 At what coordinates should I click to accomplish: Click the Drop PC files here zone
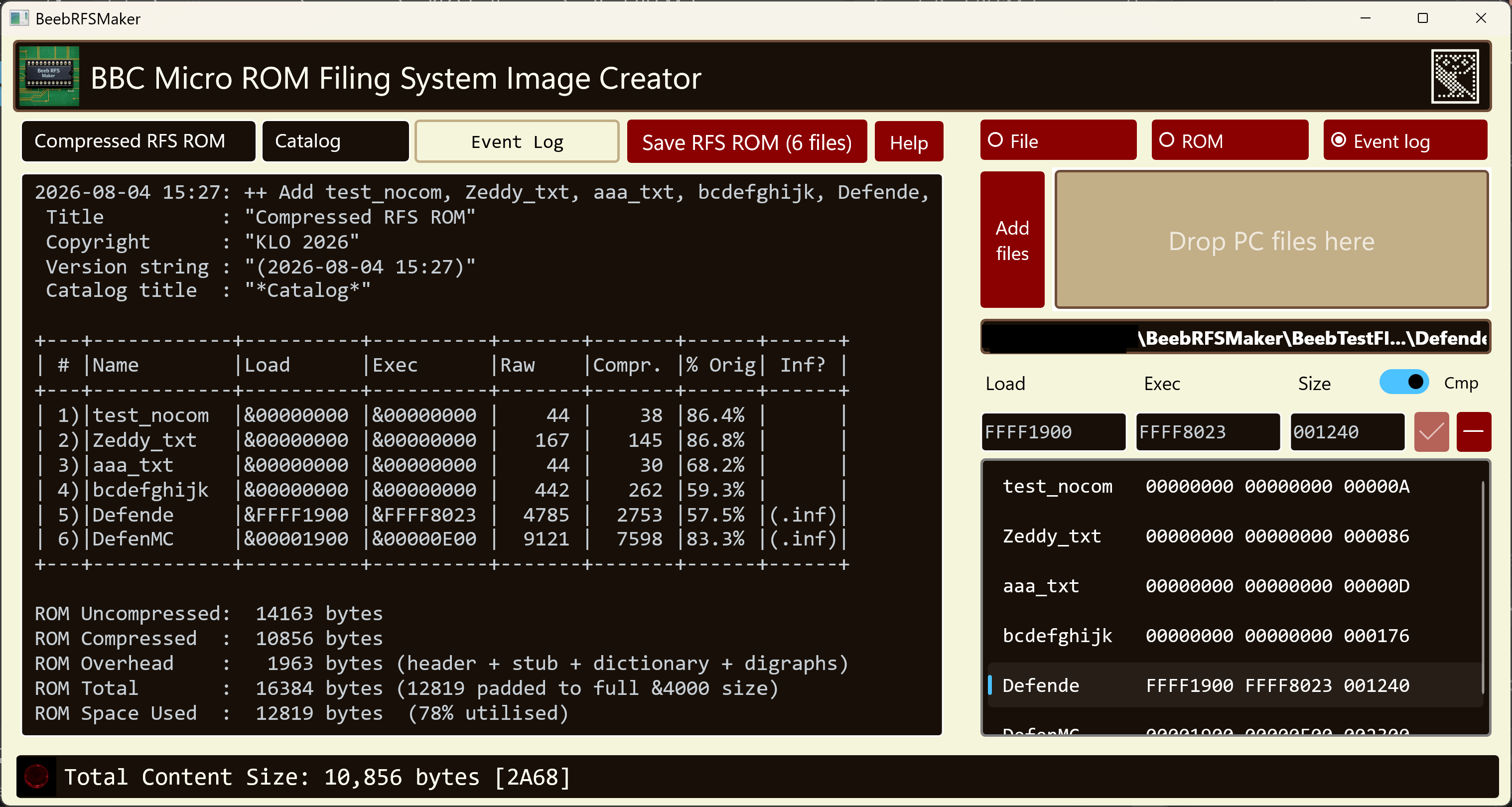point(1271,240)
